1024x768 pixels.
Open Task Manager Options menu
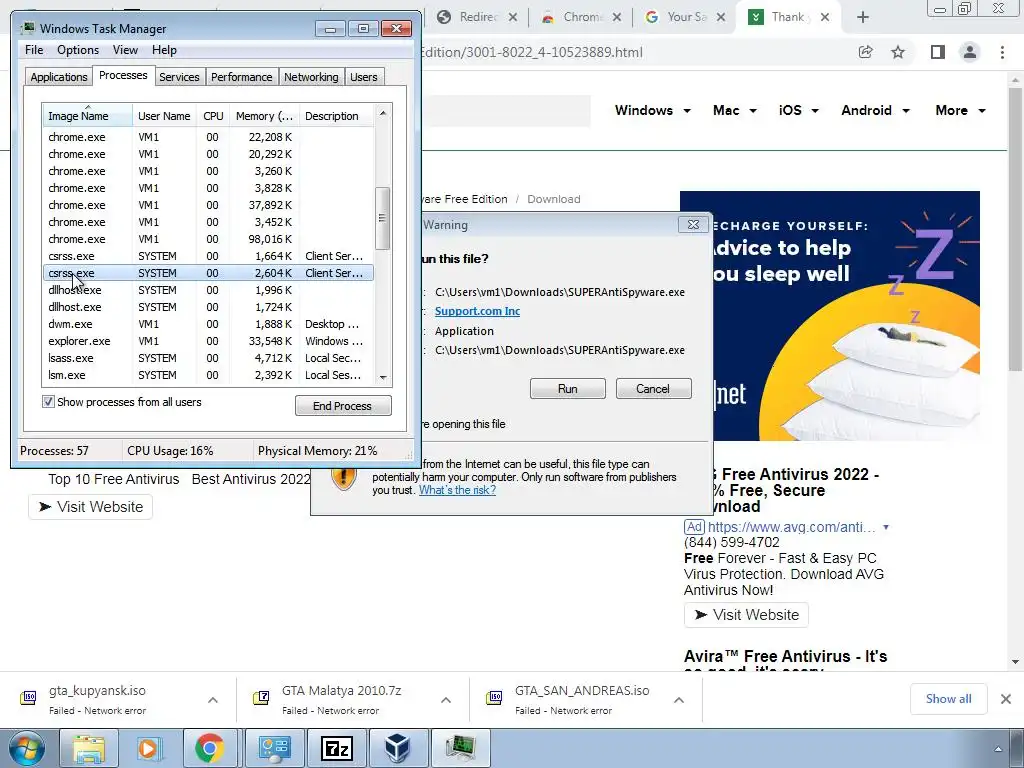pyautogui.click(x=78, y=50)
